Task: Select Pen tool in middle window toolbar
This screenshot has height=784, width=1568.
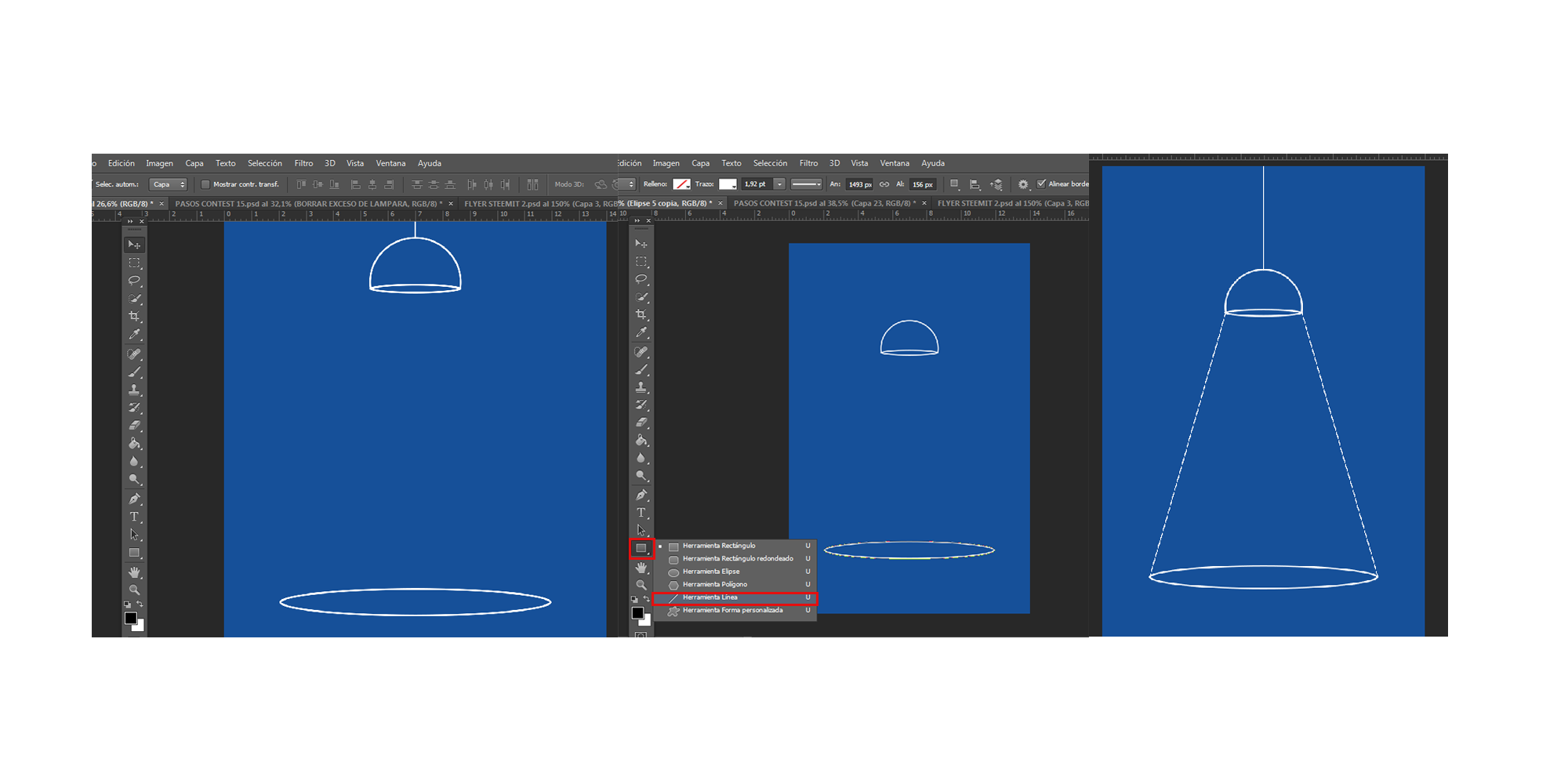Action: click(x=641, y=495)
